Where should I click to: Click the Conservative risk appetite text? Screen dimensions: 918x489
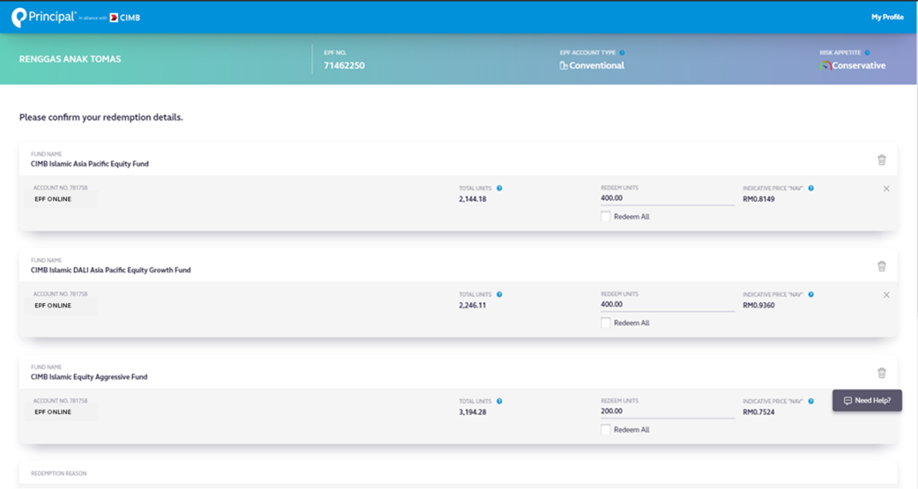tap(859, 66)
